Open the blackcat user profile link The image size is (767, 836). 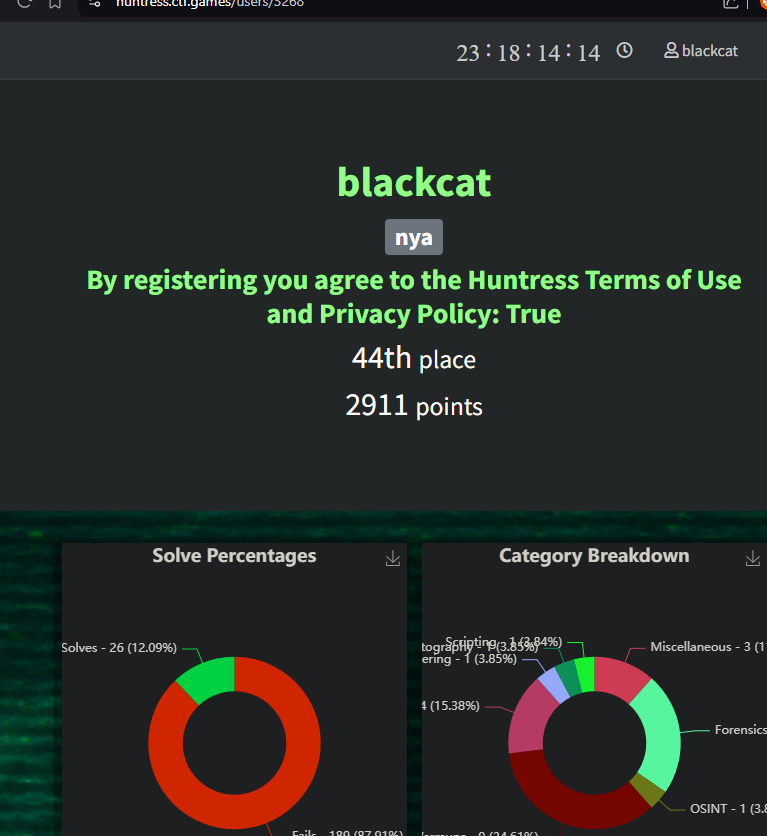coord(700,51)
